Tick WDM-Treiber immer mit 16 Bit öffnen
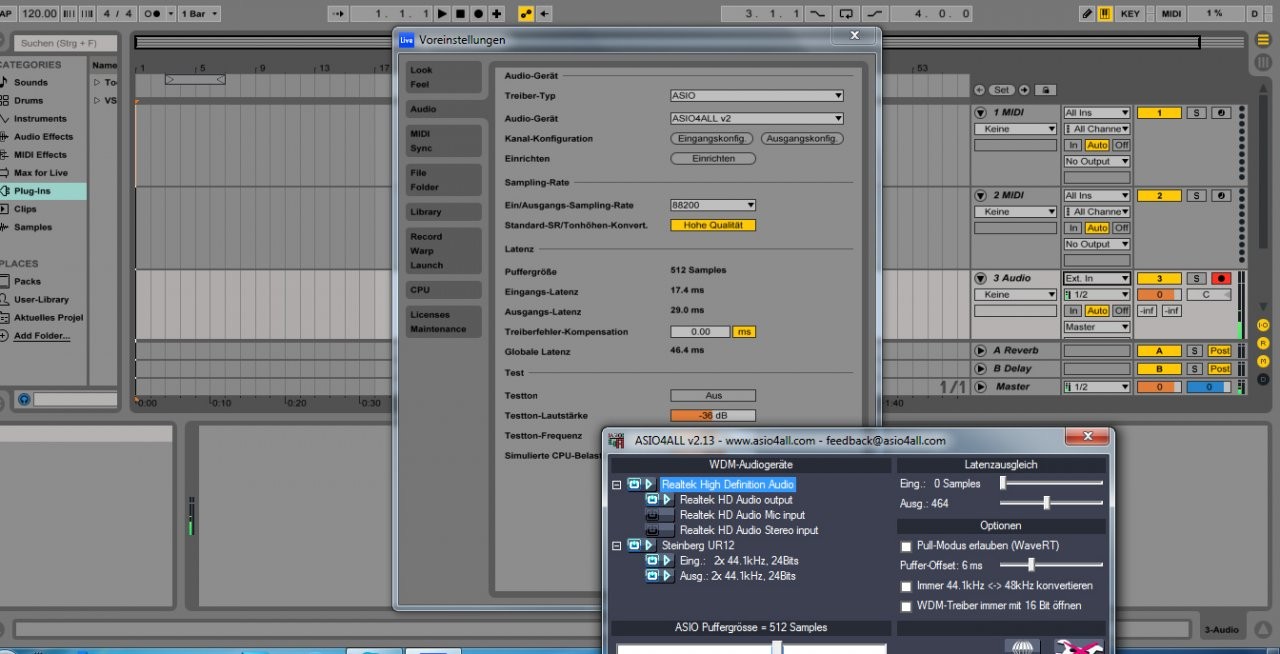The width and height of the screenshot is (1280, 654). coord(906,606)
